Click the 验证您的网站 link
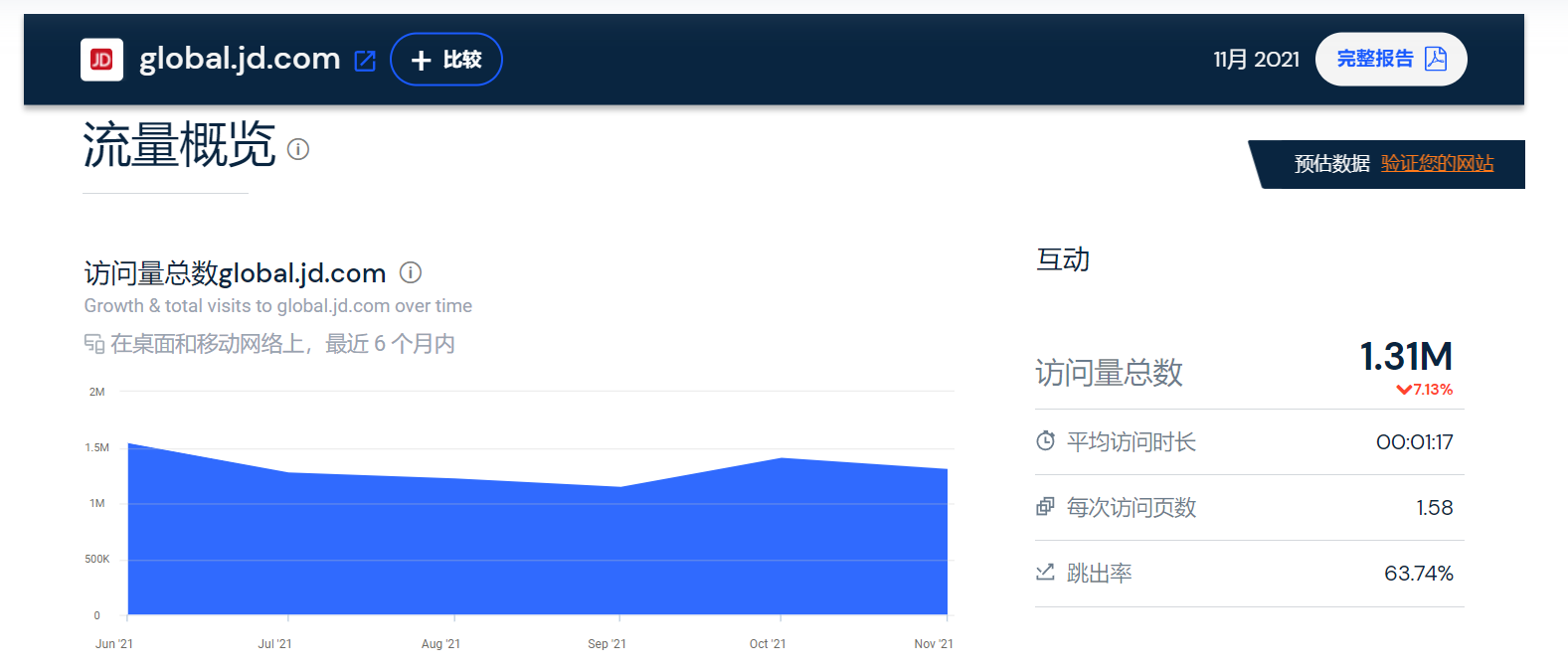This screenshot has height=672, width=1568. coord(1437,163)
